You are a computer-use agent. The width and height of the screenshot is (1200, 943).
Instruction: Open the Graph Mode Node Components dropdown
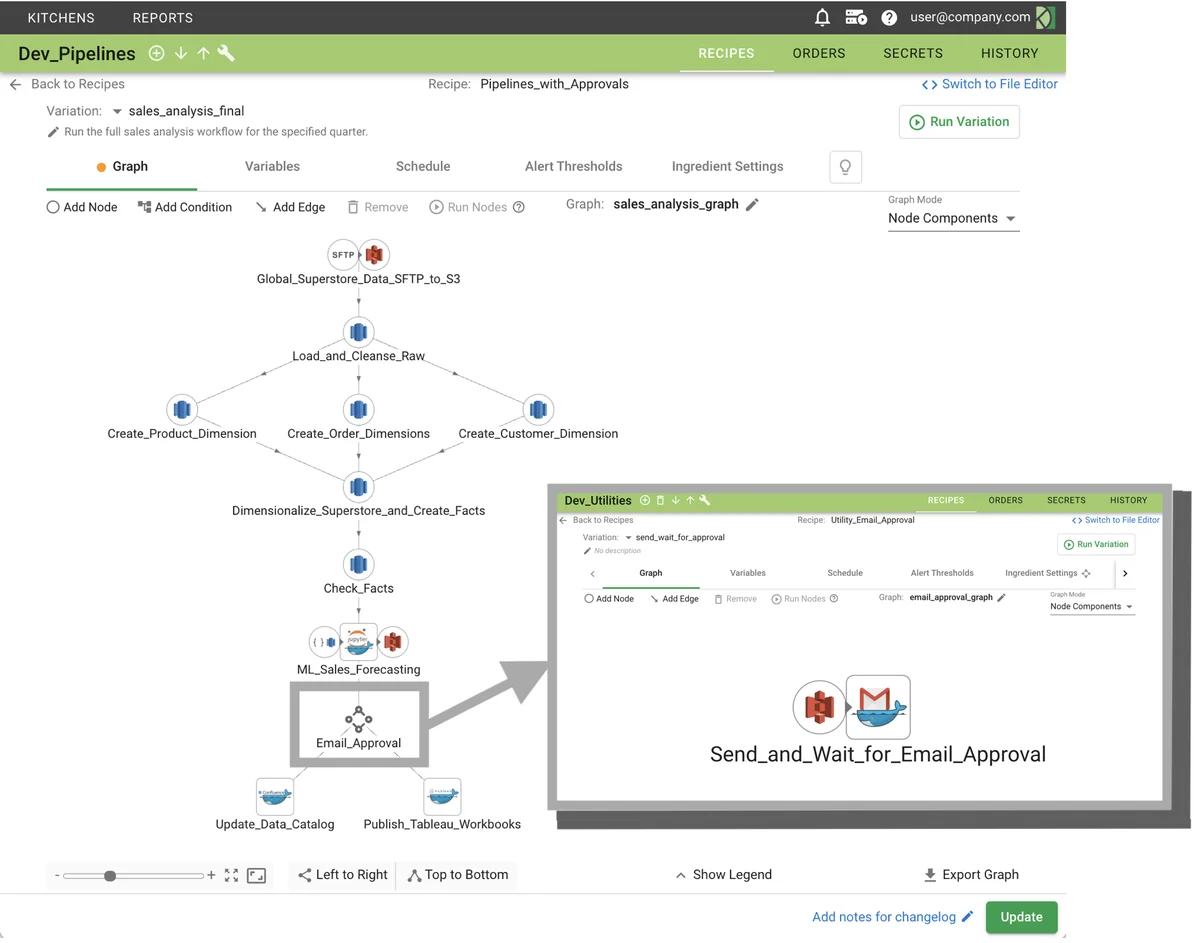952,219
